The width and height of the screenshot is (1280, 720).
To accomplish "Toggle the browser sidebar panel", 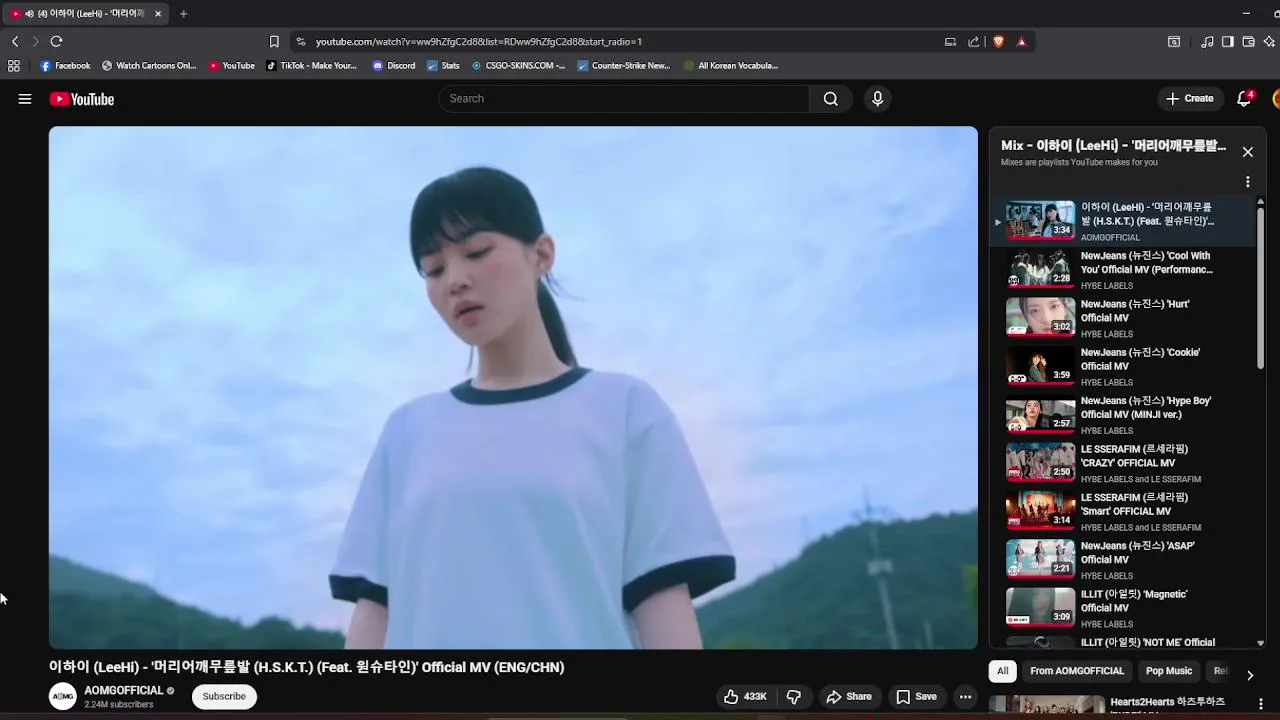I will 1228,42.
